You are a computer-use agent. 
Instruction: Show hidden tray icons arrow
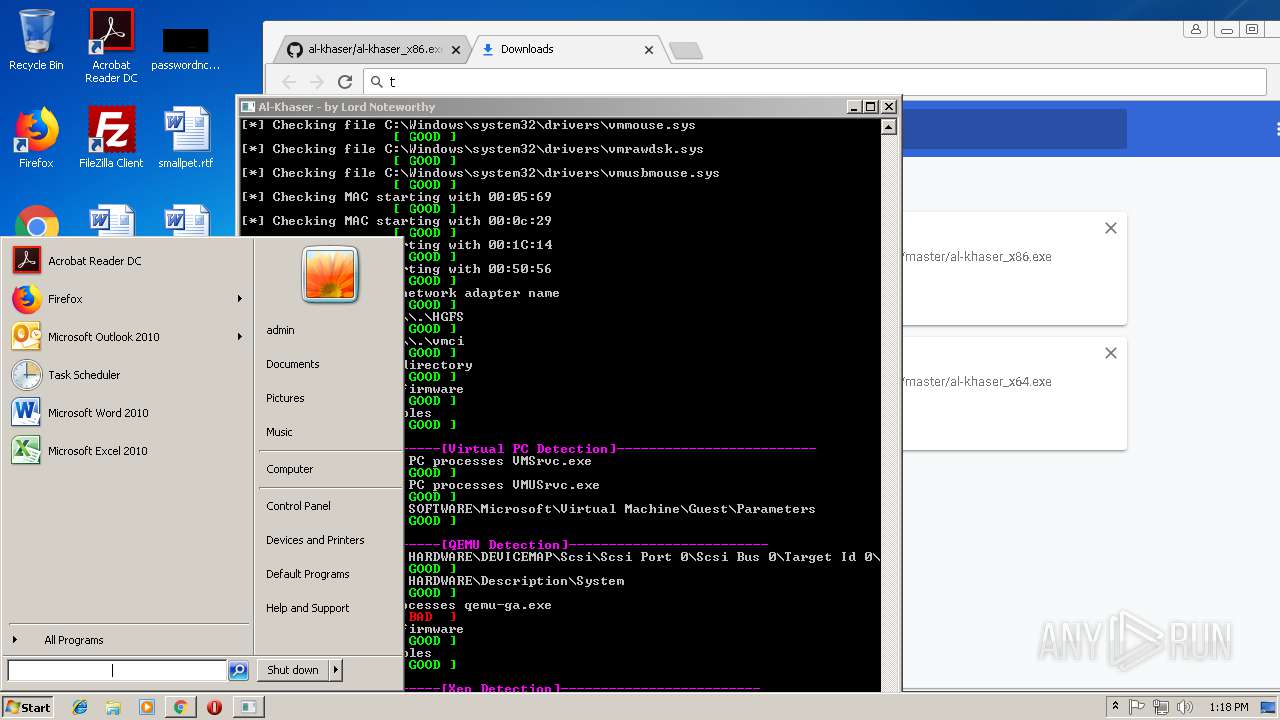[x=1116, y=707]
